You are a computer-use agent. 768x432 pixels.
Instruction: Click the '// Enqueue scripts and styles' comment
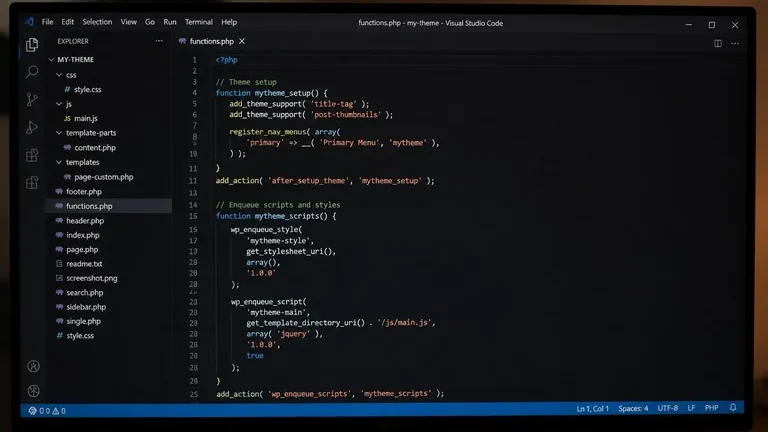(x=278, y=205)
